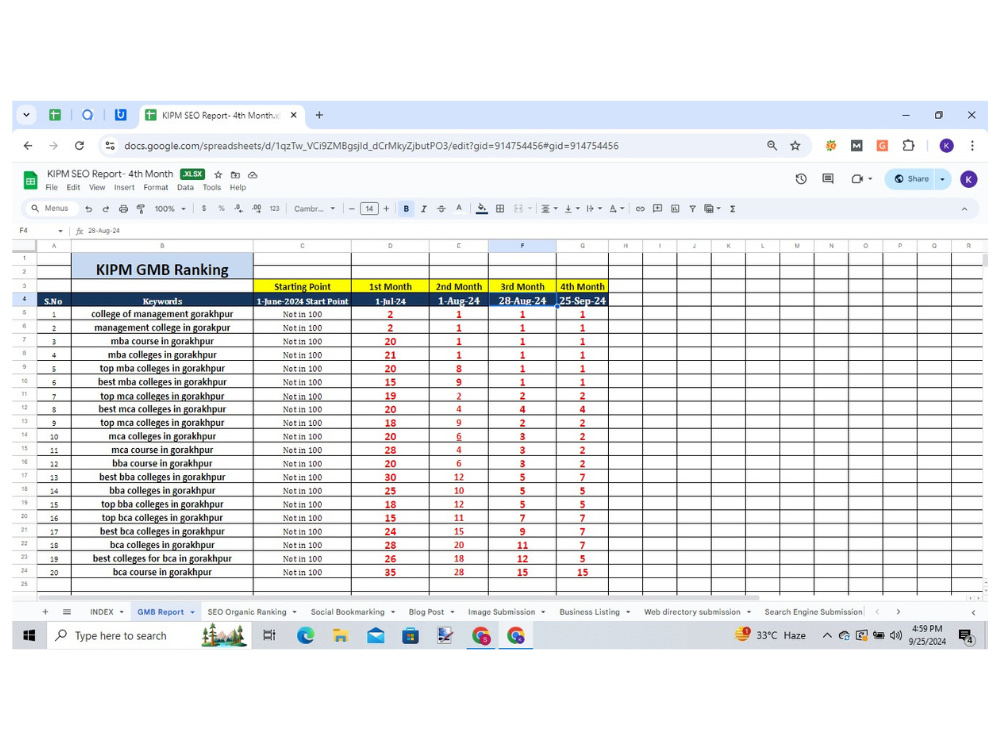This screenshot has height=750, width=1000.
Task: Click the Sheets home logo
Action: (x=30, y=180)
